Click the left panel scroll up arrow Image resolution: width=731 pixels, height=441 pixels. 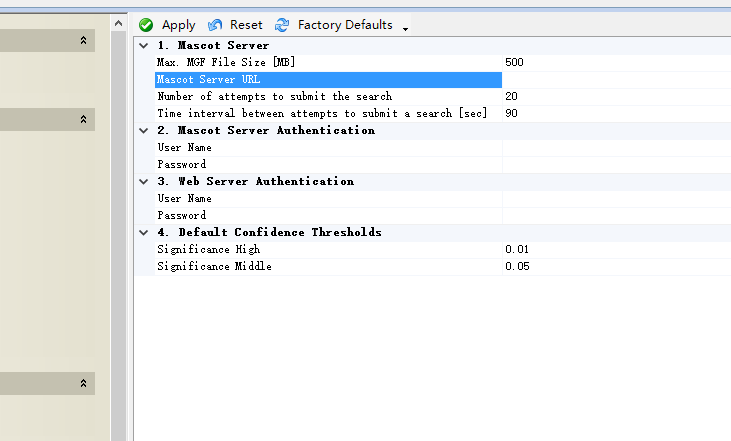(118, 23)
